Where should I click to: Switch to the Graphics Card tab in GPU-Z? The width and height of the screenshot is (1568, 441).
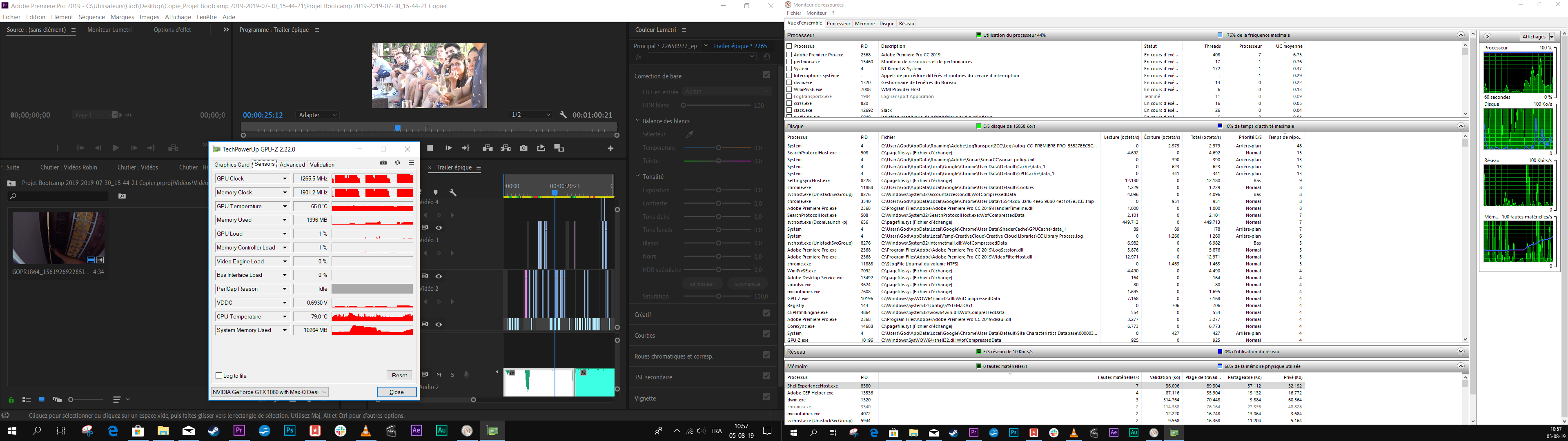click(232, 165)
